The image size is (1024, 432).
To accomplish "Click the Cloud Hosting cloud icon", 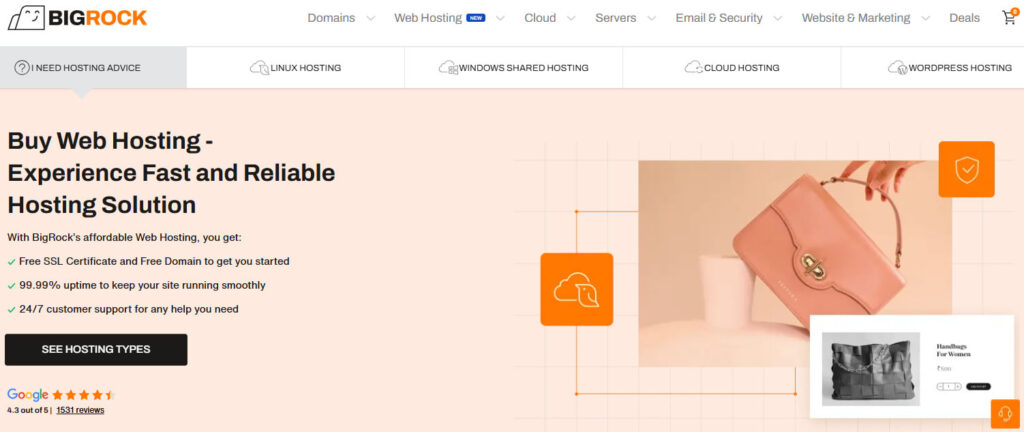I will click(x=694, y=67).
